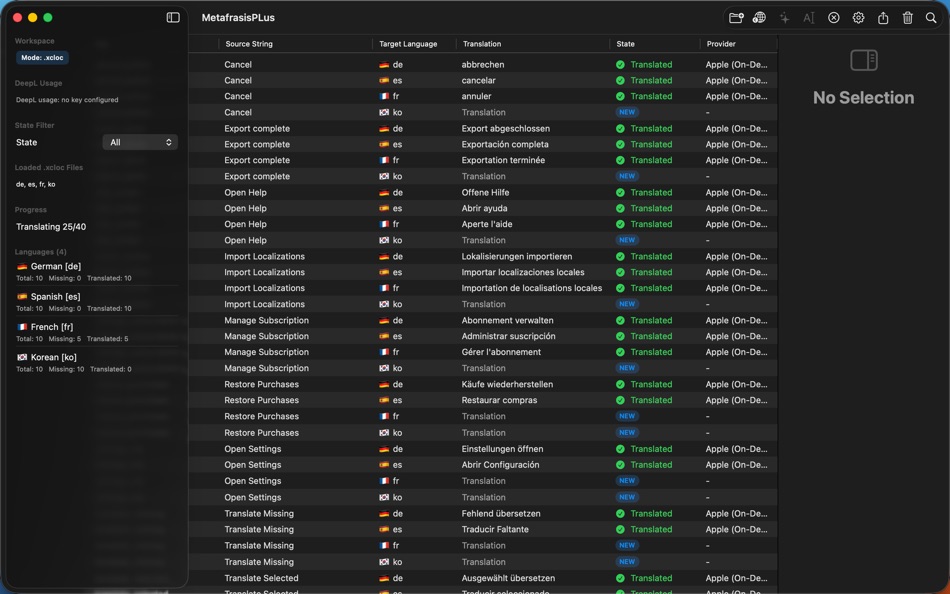Select the 'Restaurar compras' cell
This screenshot has width=950, height=594.
(x=499, y=400)
